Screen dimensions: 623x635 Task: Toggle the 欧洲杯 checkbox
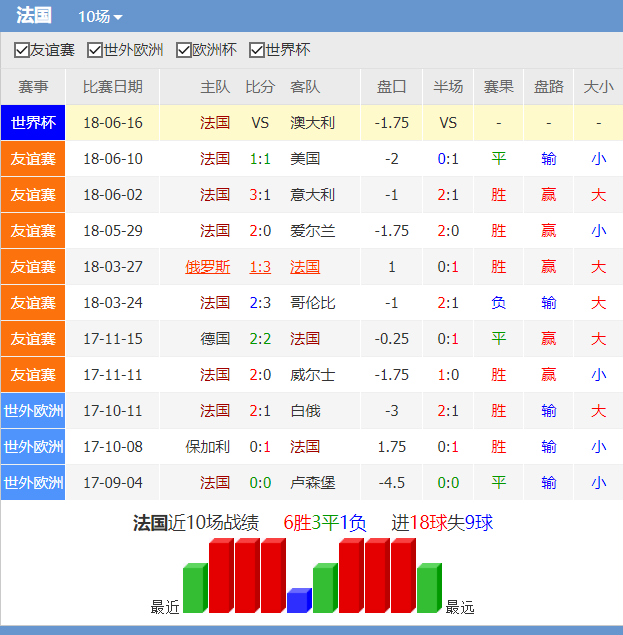pyautogui.click(x=184, y=50)
